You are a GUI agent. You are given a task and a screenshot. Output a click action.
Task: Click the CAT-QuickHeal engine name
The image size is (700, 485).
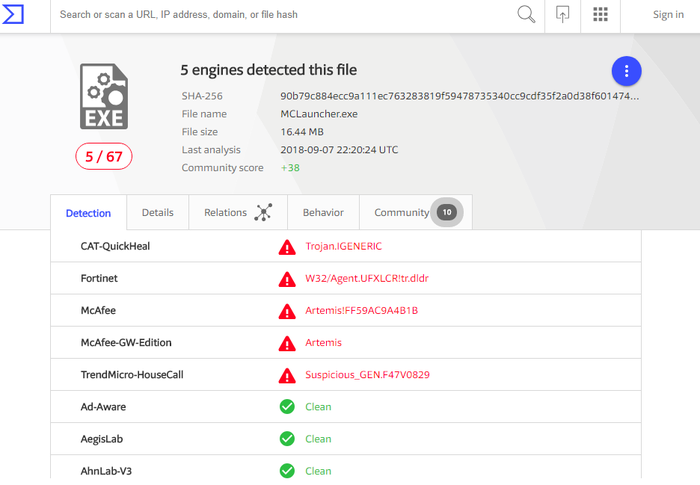(x=115, y=247)
